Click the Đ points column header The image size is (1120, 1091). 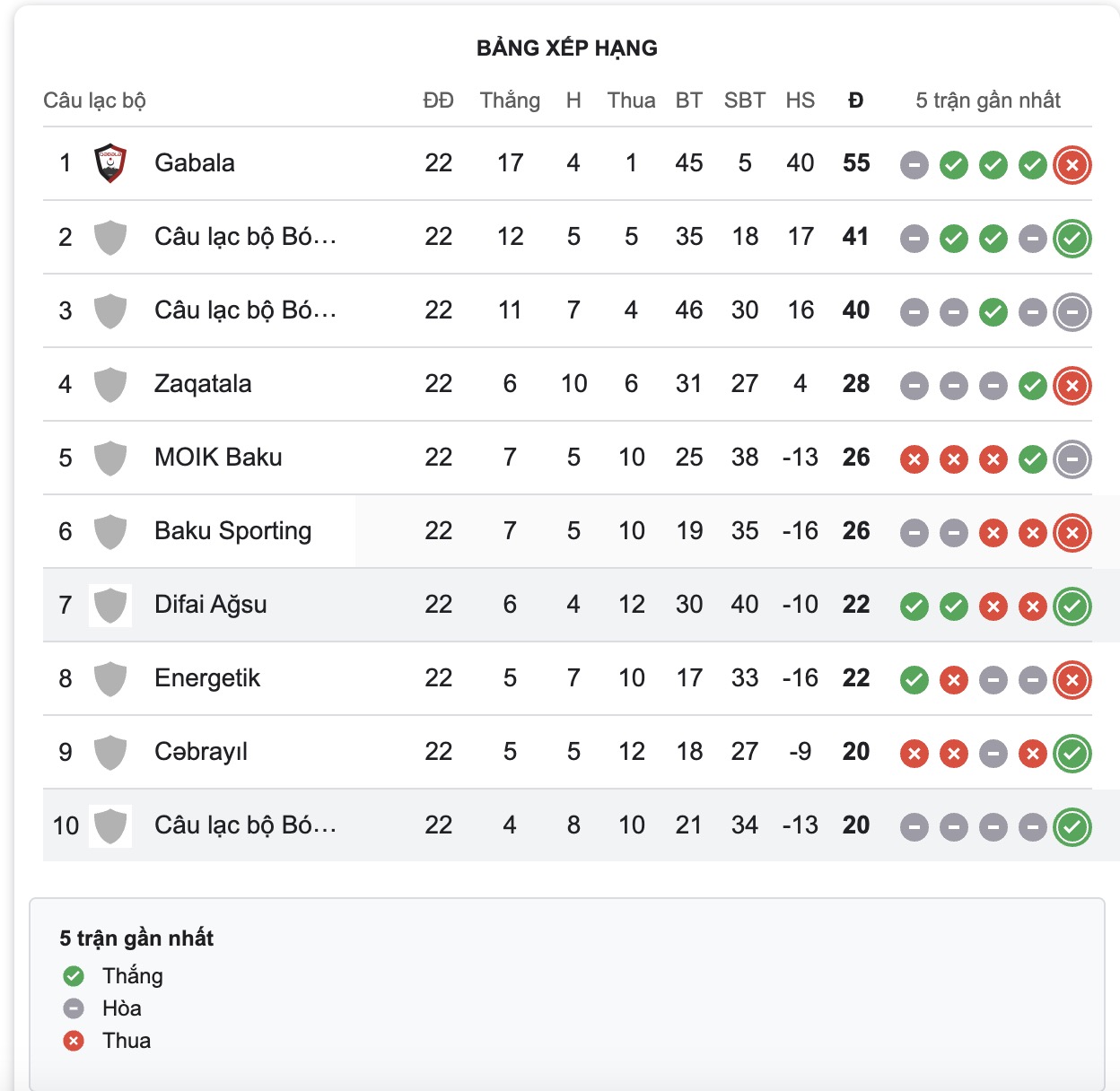click(856, 100)
